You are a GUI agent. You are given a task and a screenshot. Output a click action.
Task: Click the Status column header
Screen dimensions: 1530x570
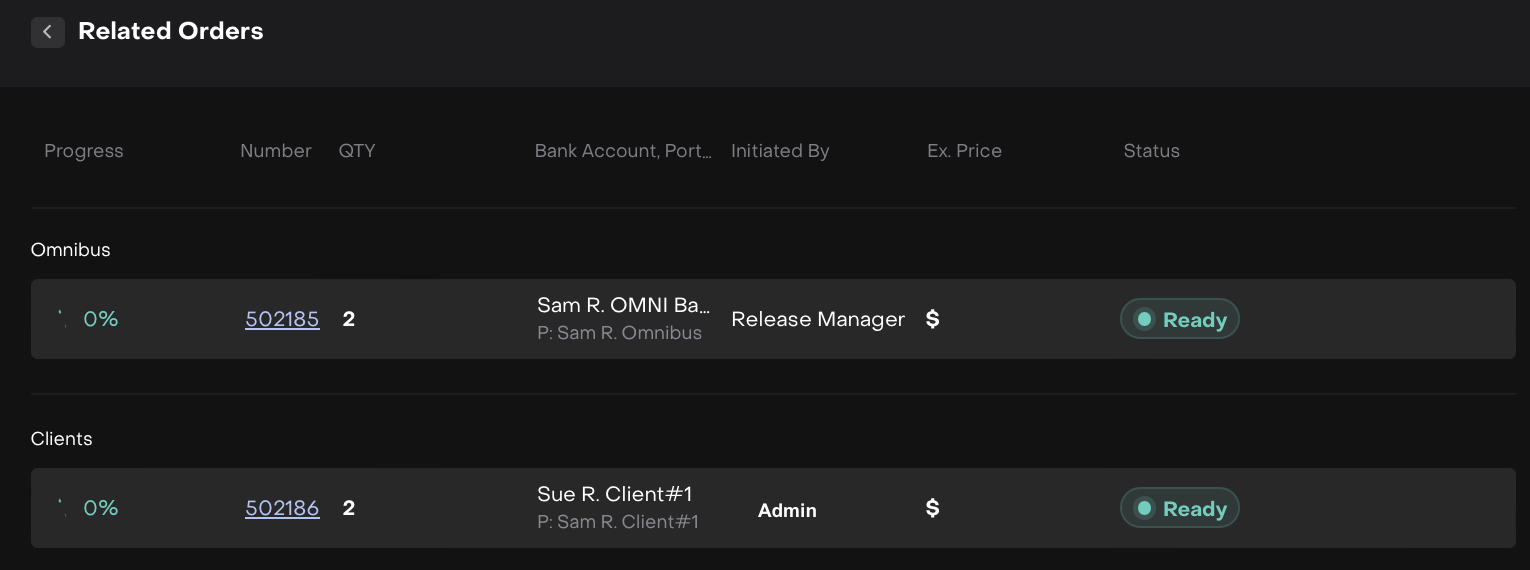tap(1151, 151)
